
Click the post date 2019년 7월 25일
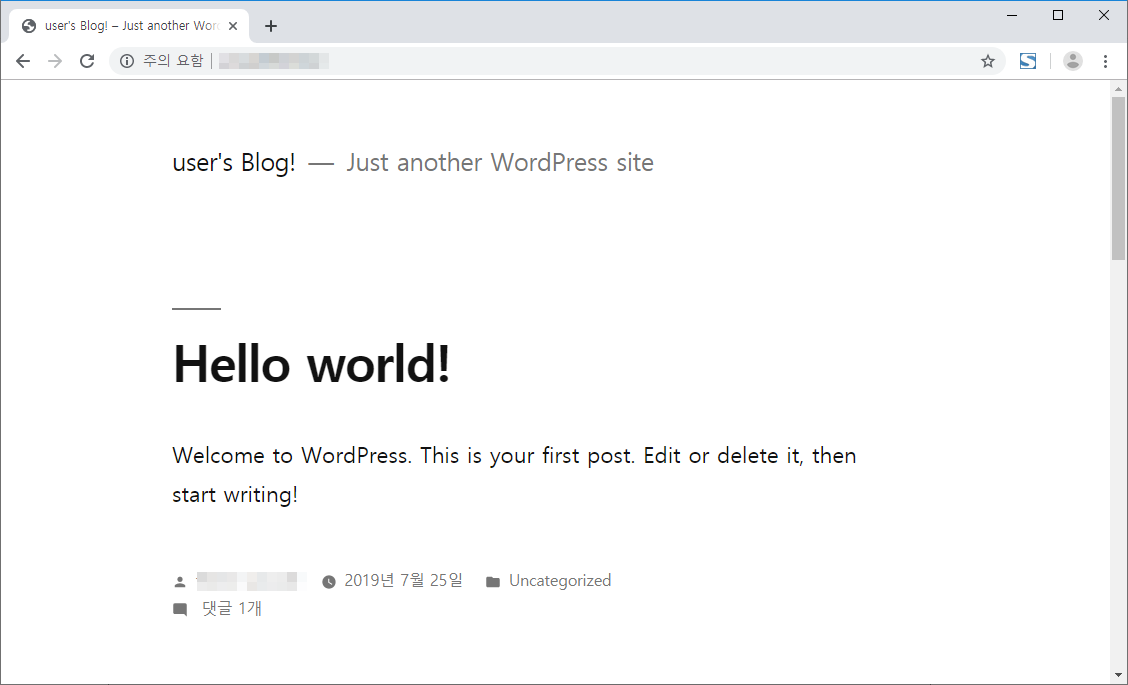[x=404, y=581]
